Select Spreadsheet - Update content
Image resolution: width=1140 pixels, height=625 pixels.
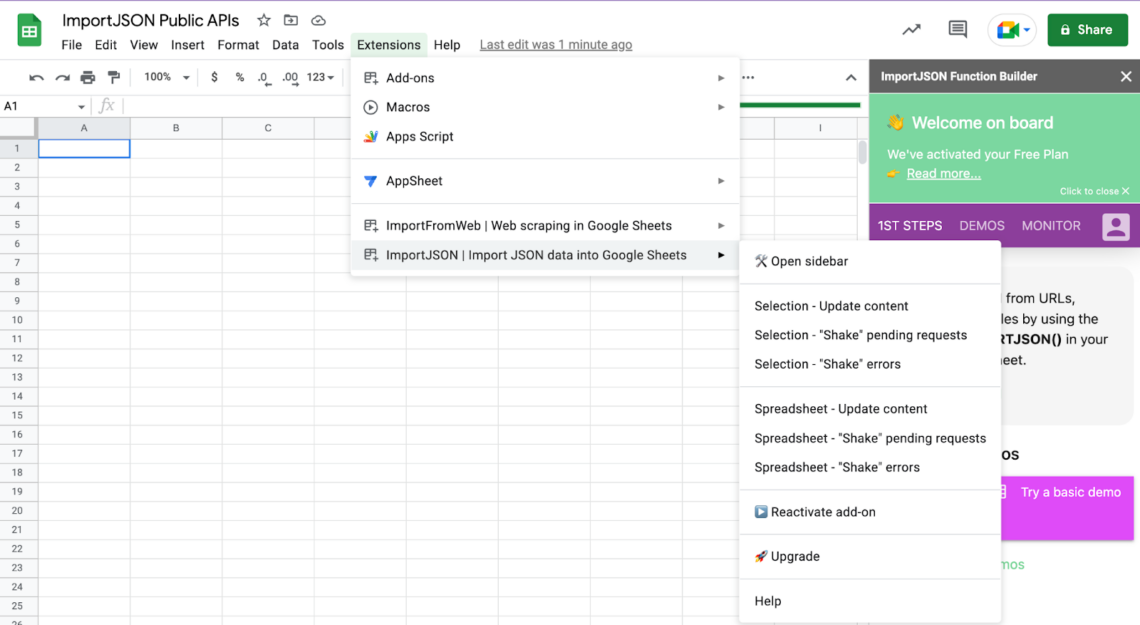click(840, 409)
